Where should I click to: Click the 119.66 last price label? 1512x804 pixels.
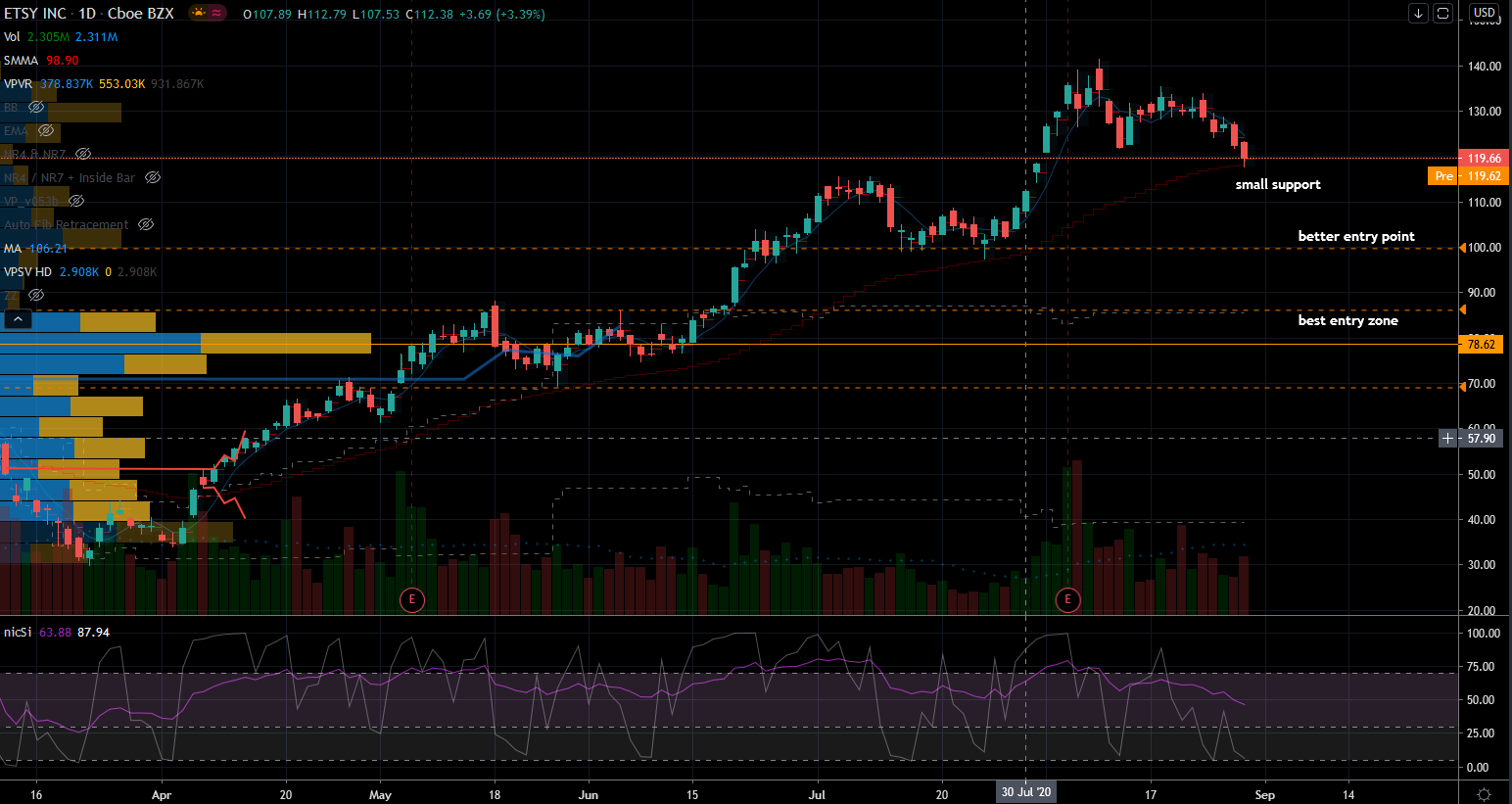pos(1485,159)
